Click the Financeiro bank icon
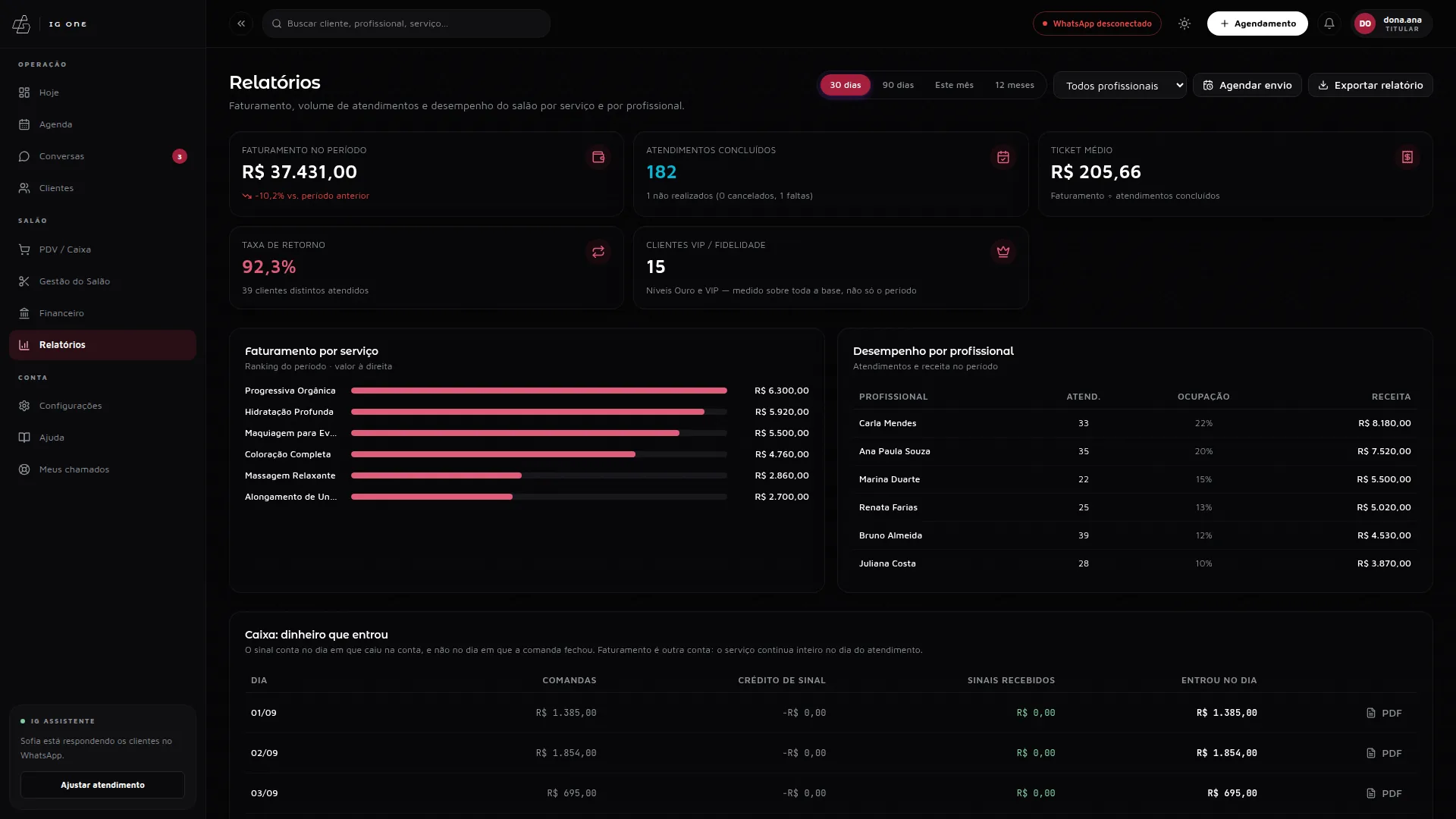 click(24, 313)
